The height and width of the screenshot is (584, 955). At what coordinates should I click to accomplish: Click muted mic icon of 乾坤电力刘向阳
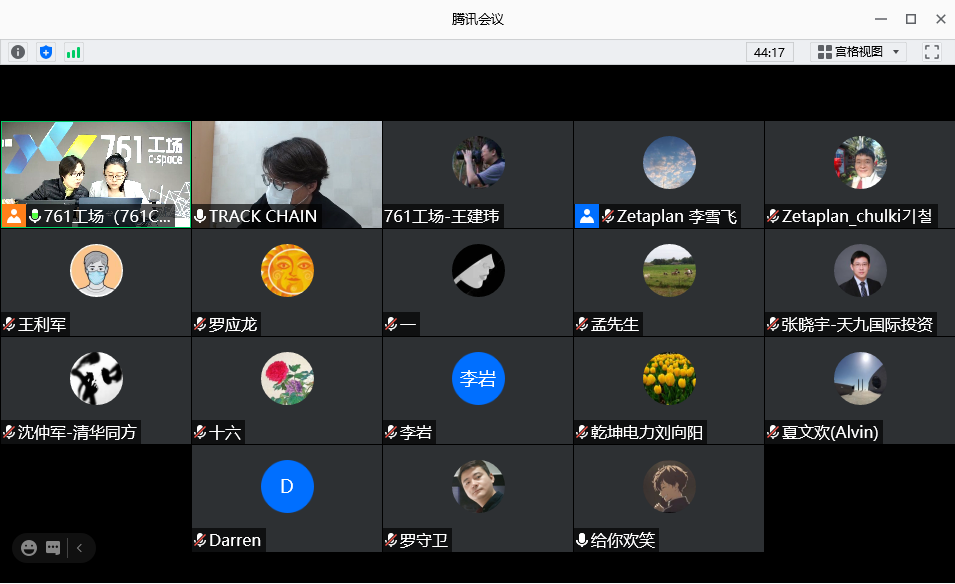[x=582, y=432]
